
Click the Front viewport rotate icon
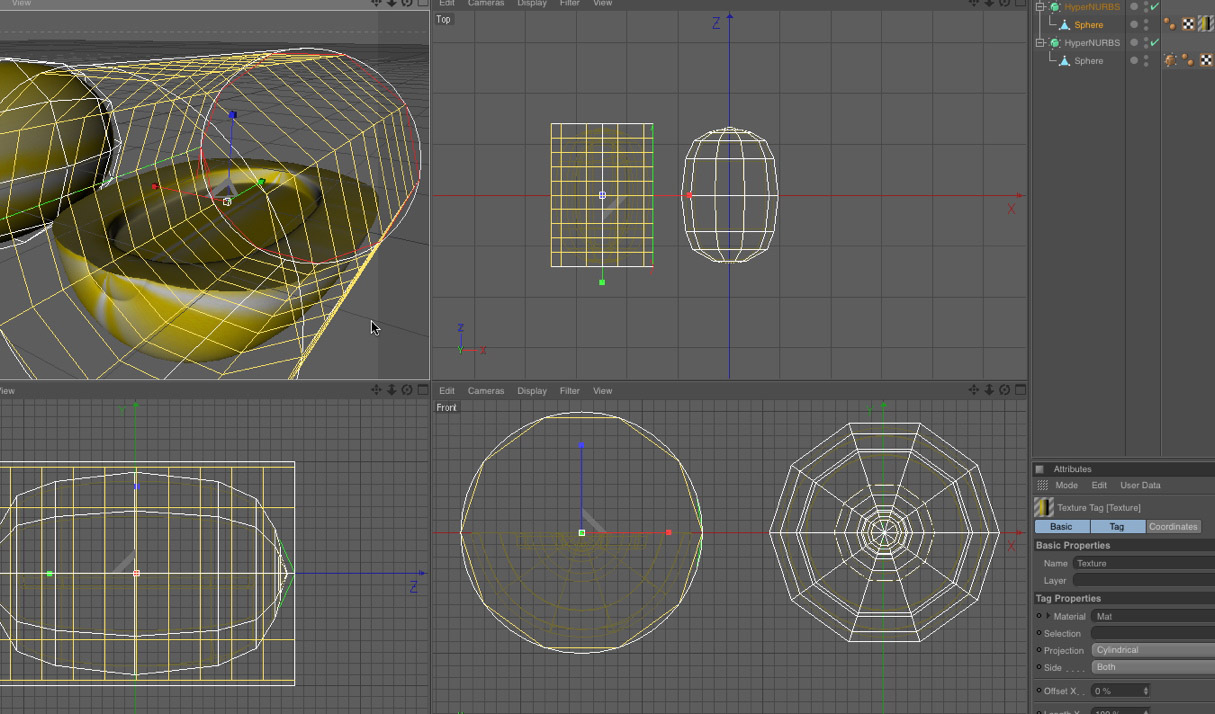(x=1005, y=390)
